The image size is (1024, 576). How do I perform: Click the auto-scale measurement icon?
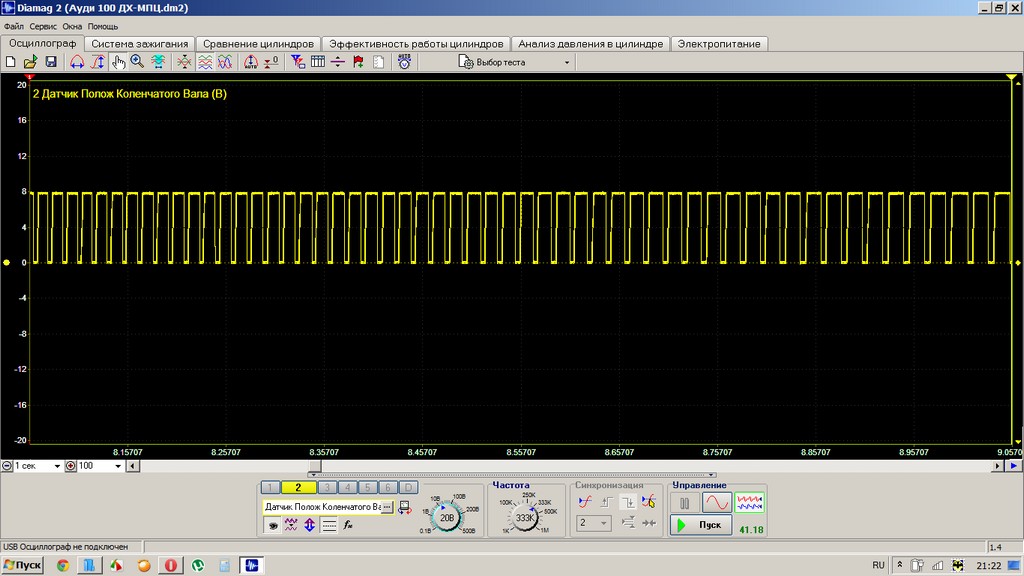251,62
